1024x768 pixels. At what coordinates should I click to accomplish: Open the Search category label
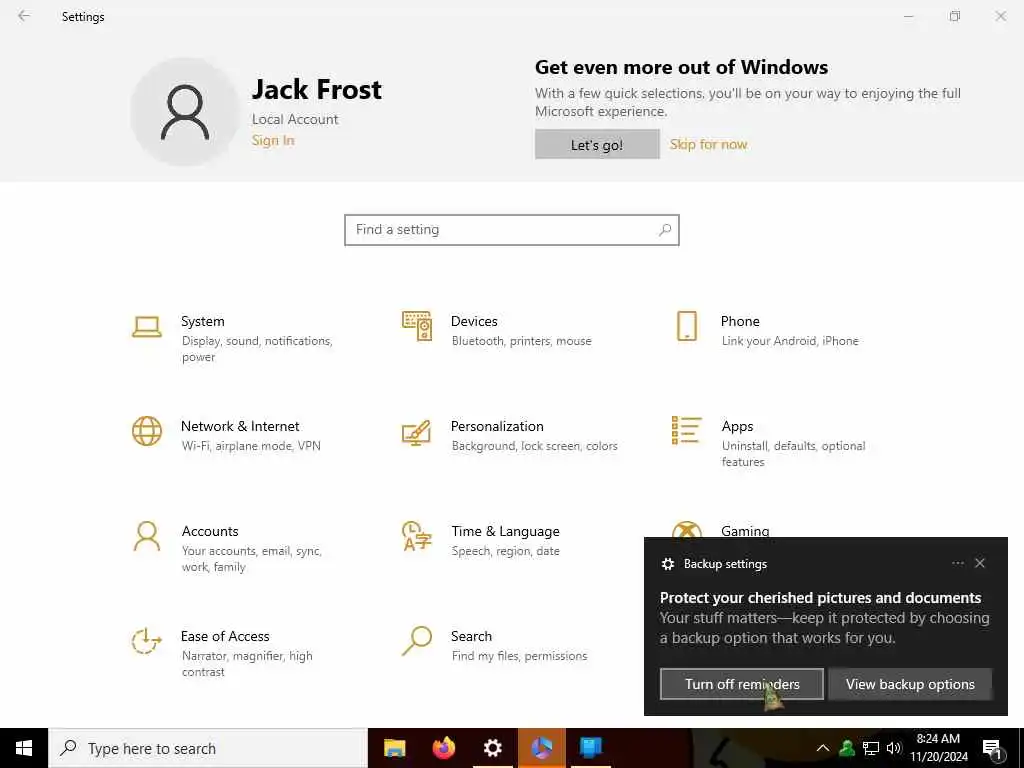472,636
